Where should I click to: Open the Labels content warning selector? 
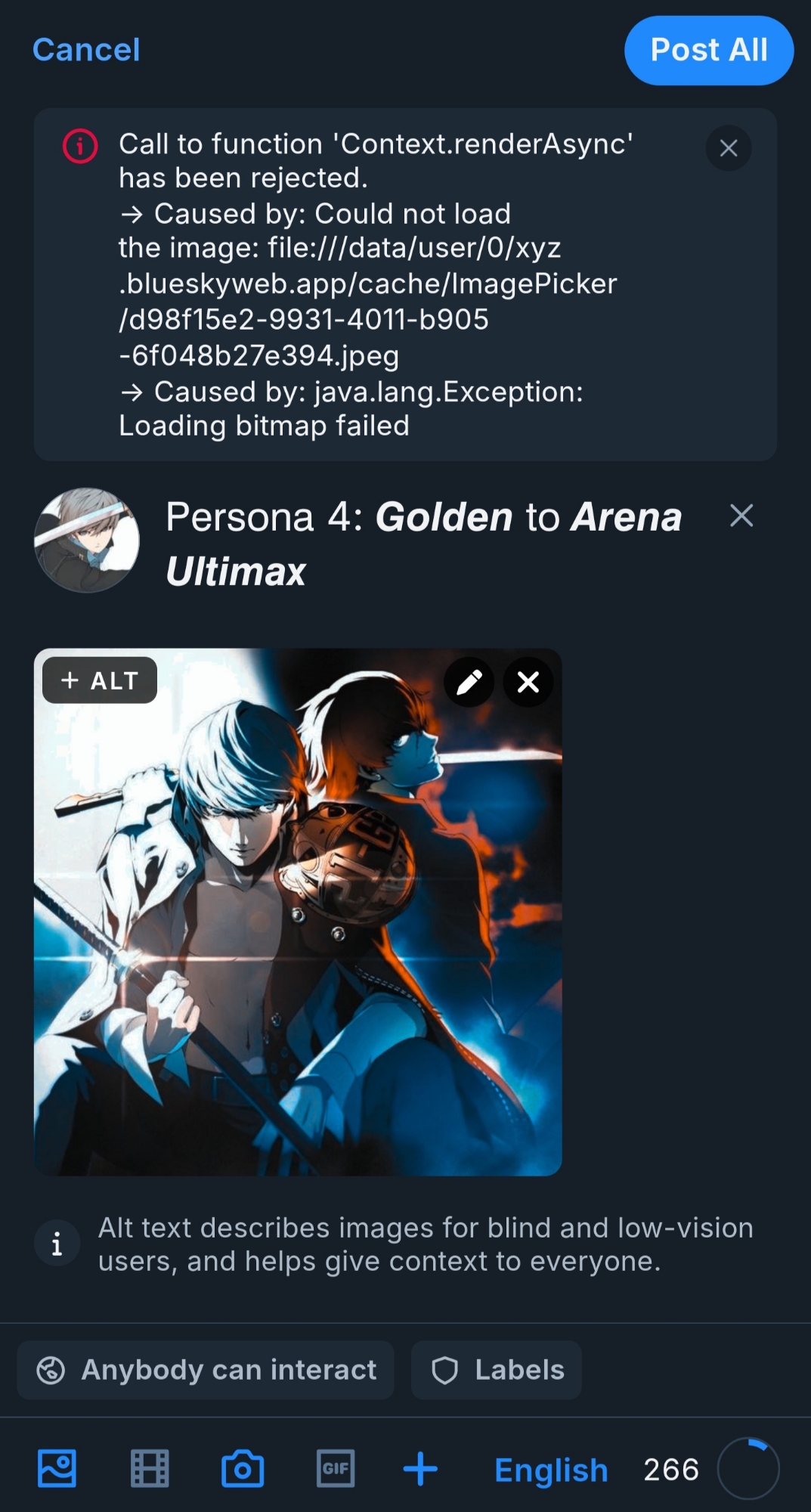[x=497, y=1370]
